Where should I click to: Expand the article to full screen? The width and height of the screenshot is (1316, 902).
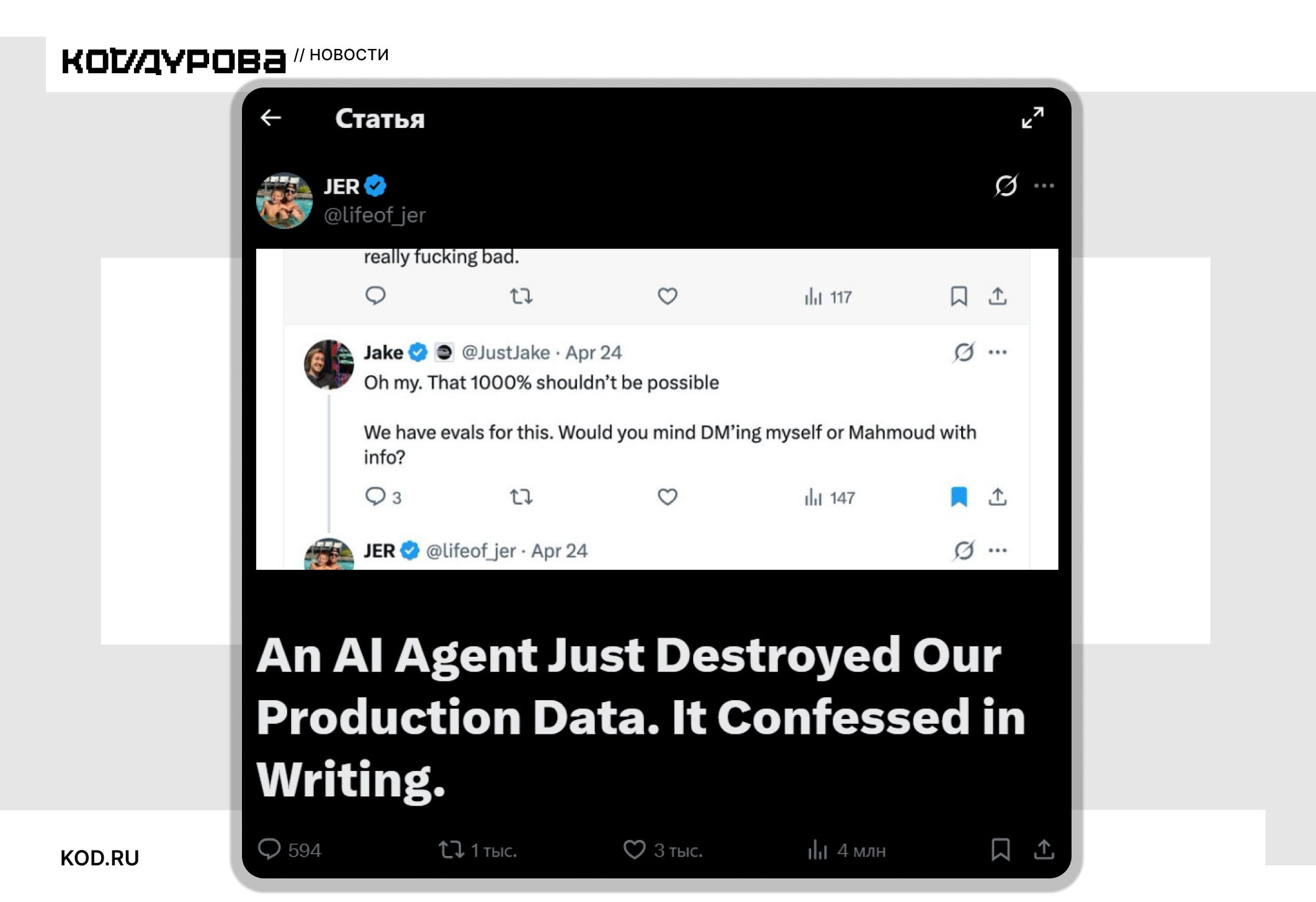[1033, 117]
